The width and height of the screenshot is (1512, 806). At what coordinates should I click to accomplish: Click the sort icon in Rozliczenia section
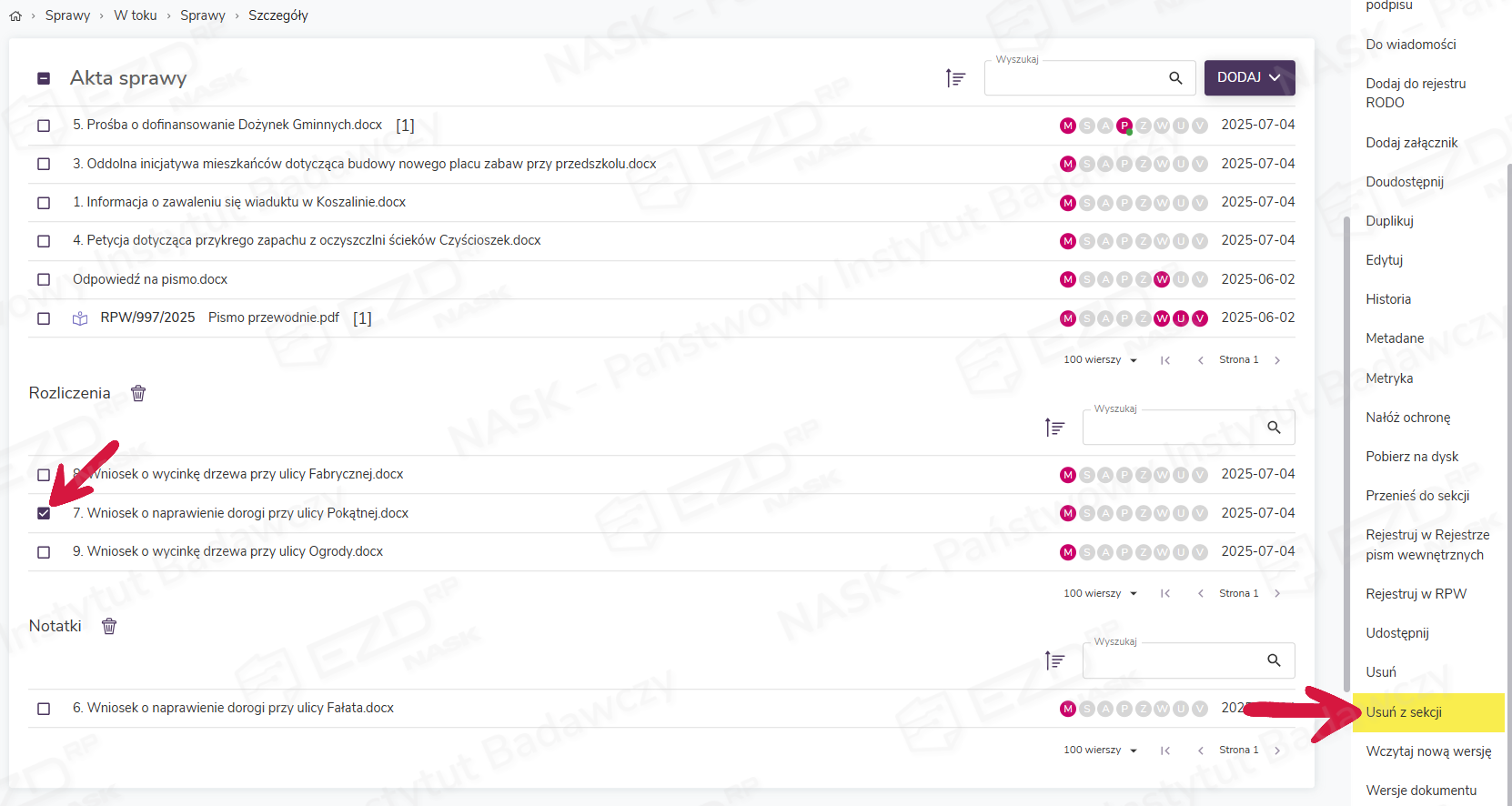1054,428
